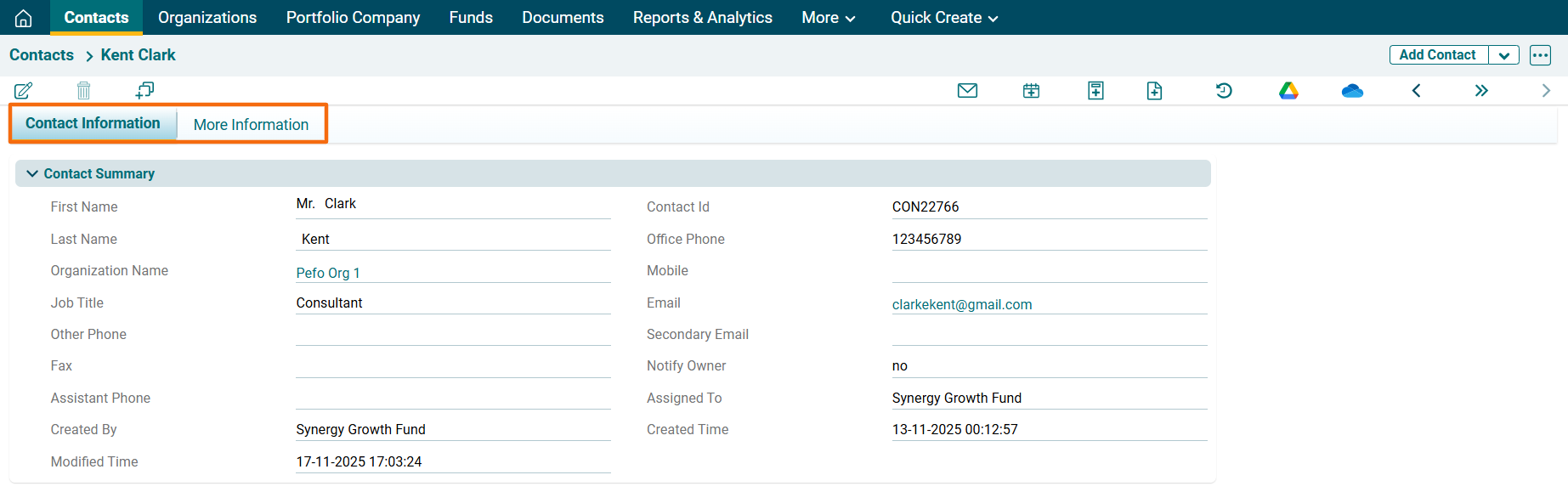1568x492 pixels.
Task: Open the Portfolio Company menu
Action: click(x=353, y=18)
